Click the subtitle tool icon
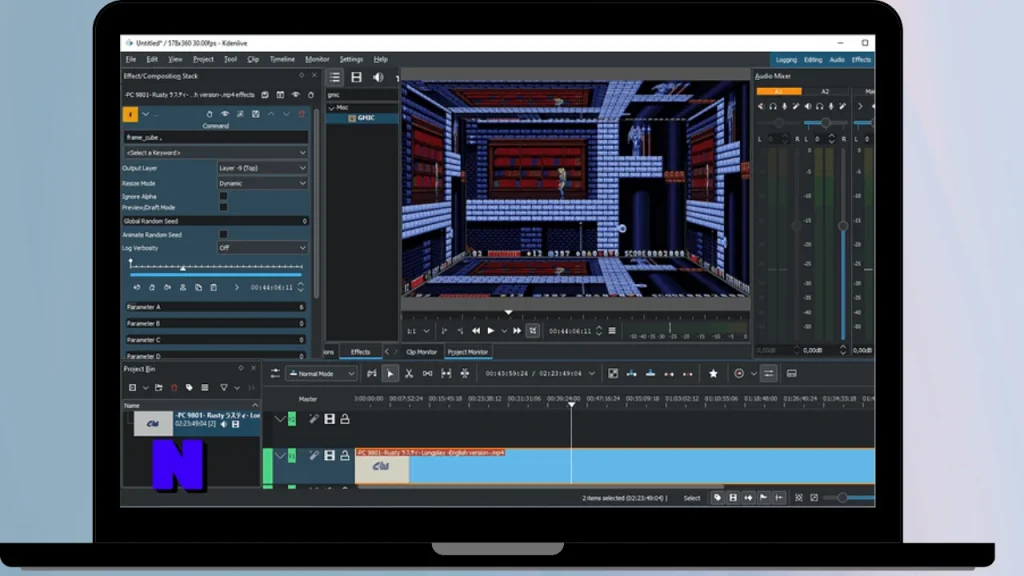This screenshot has height=576, width=1024. click(x=792, y=374)
